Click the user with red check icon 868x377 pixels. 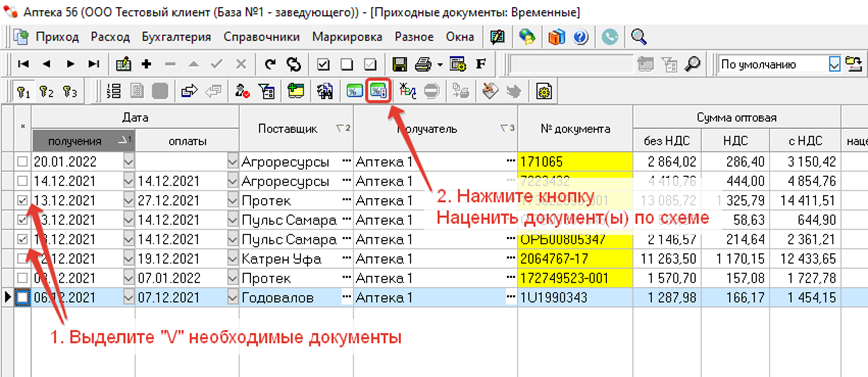242,91
